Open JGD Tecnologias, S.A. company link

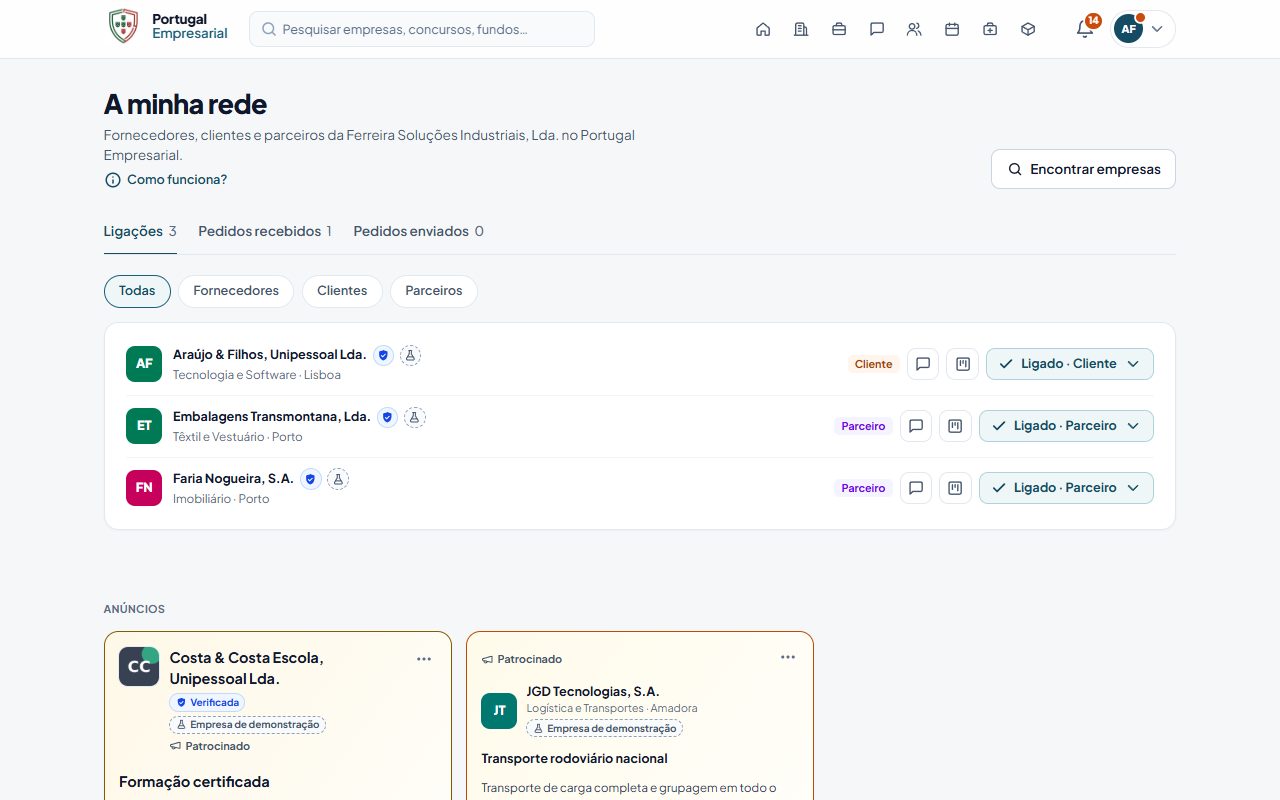click(593, 691)
